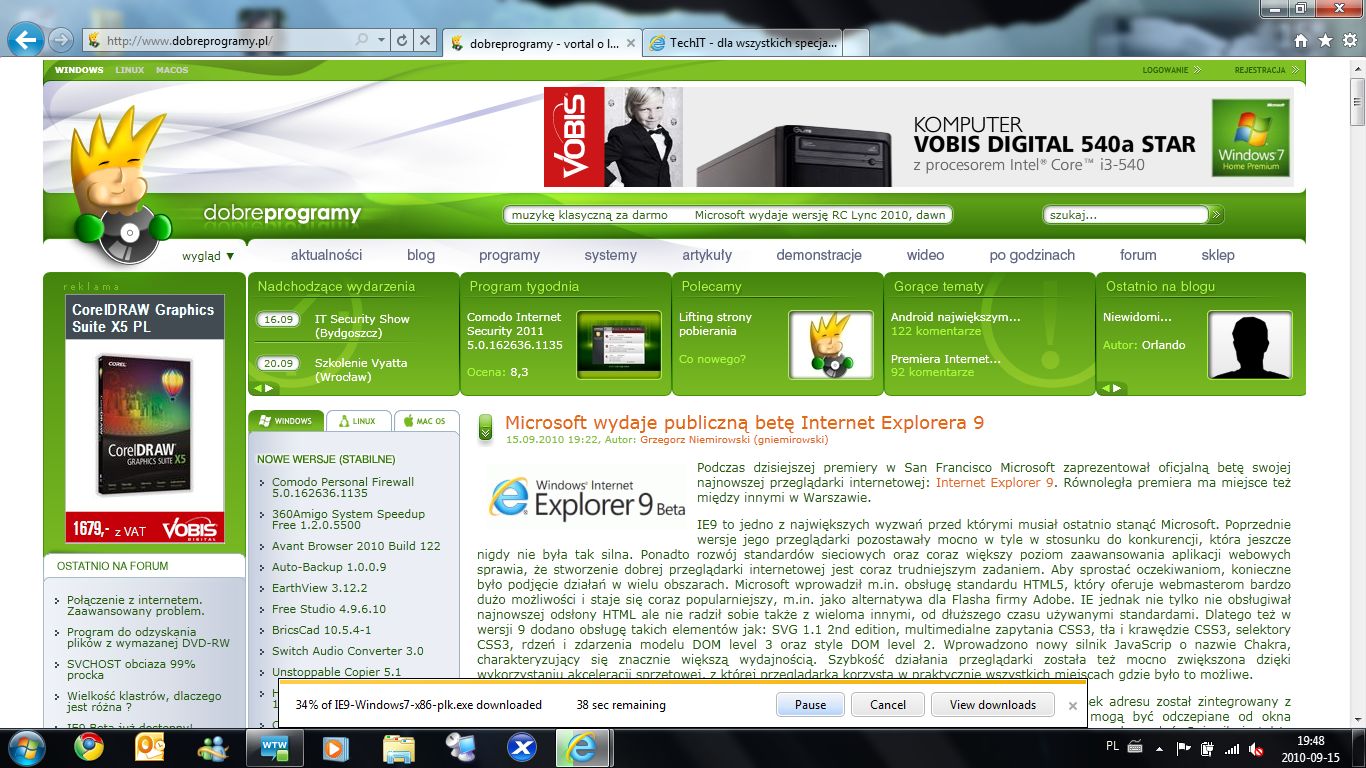Click the LOGOWANIE login link

coord(1170,70)
